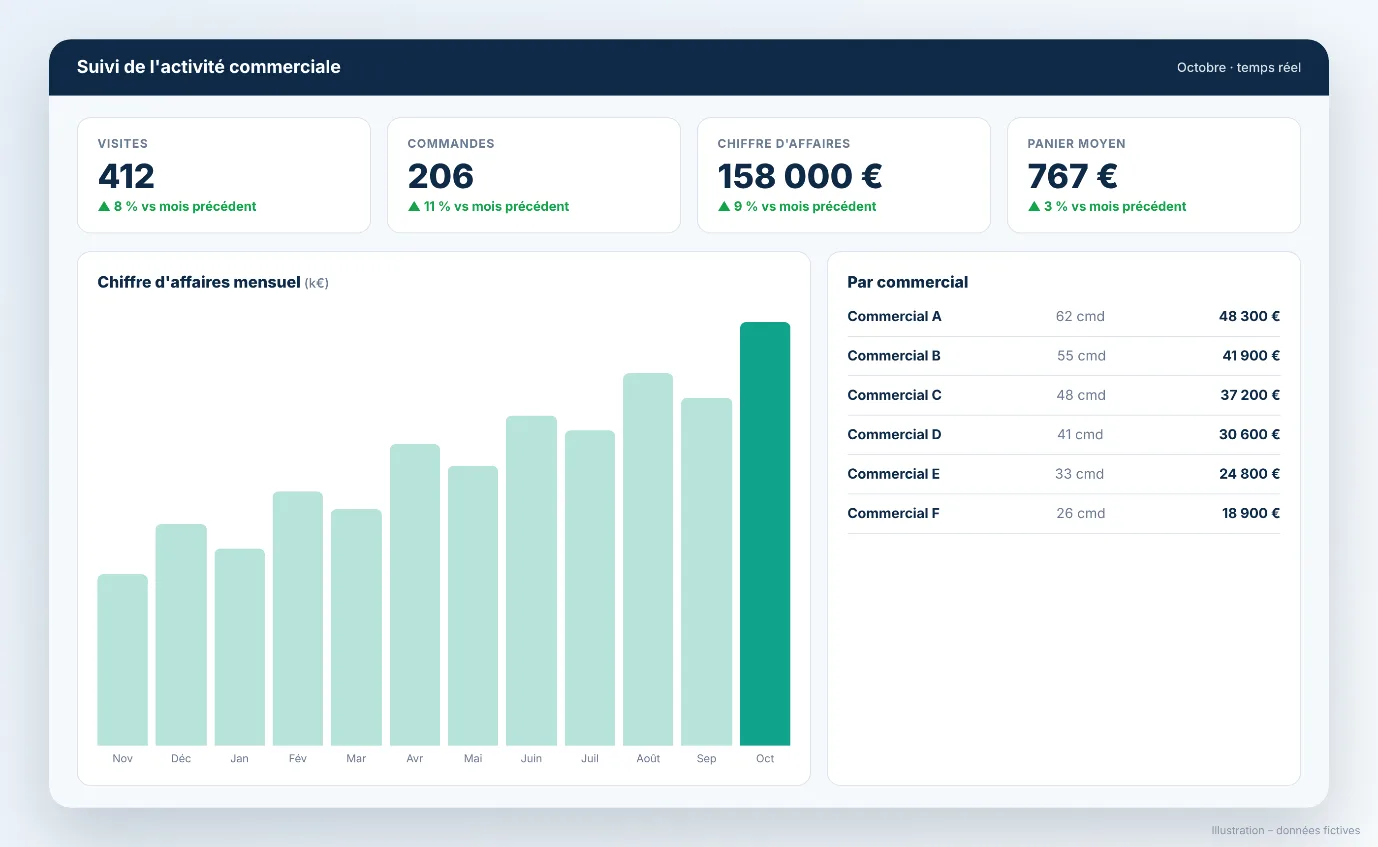Click the Oct axis label

[765, 759]
